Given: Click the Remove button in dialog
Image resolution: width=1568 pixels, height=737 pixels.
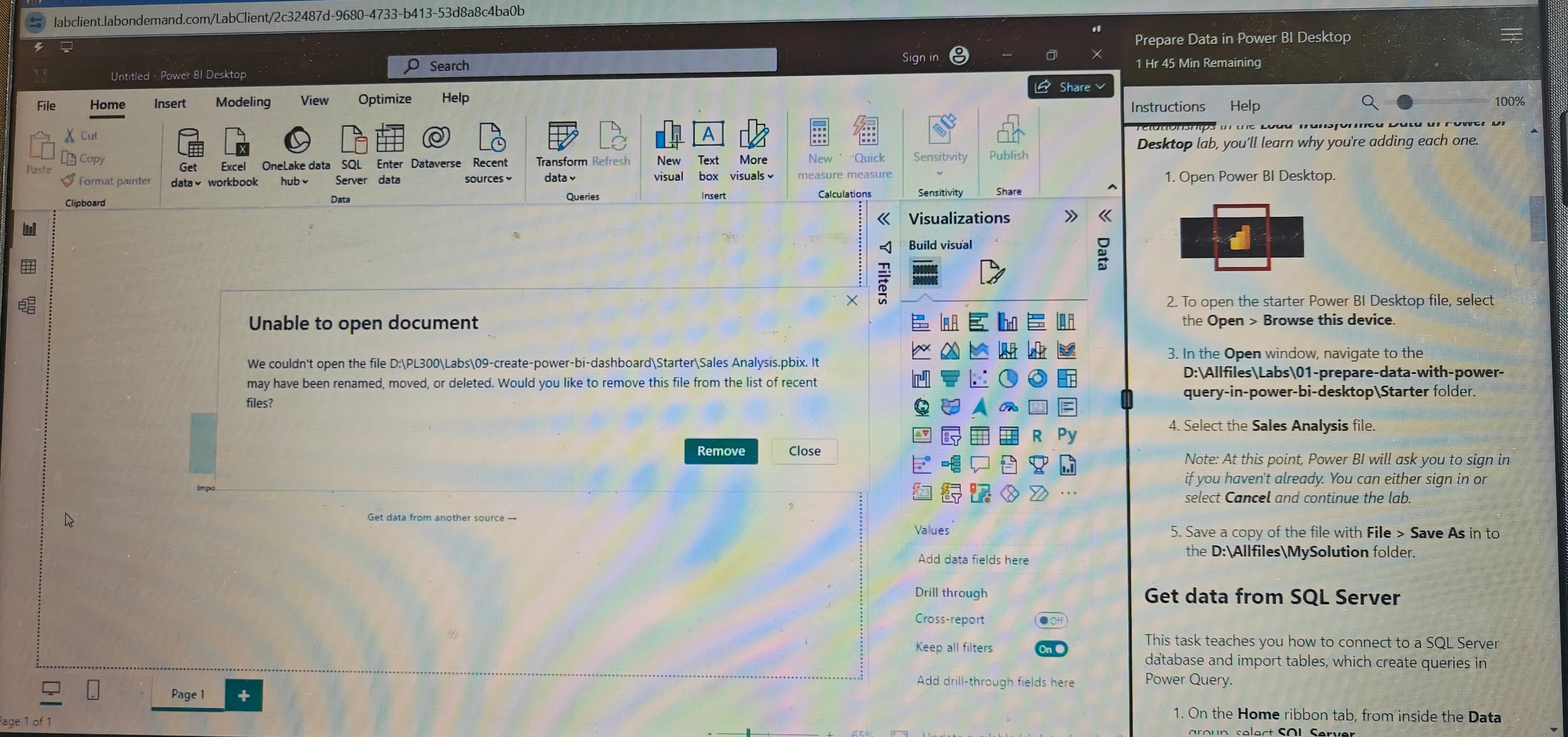Looking at the screenshot, I should [720, 450].
